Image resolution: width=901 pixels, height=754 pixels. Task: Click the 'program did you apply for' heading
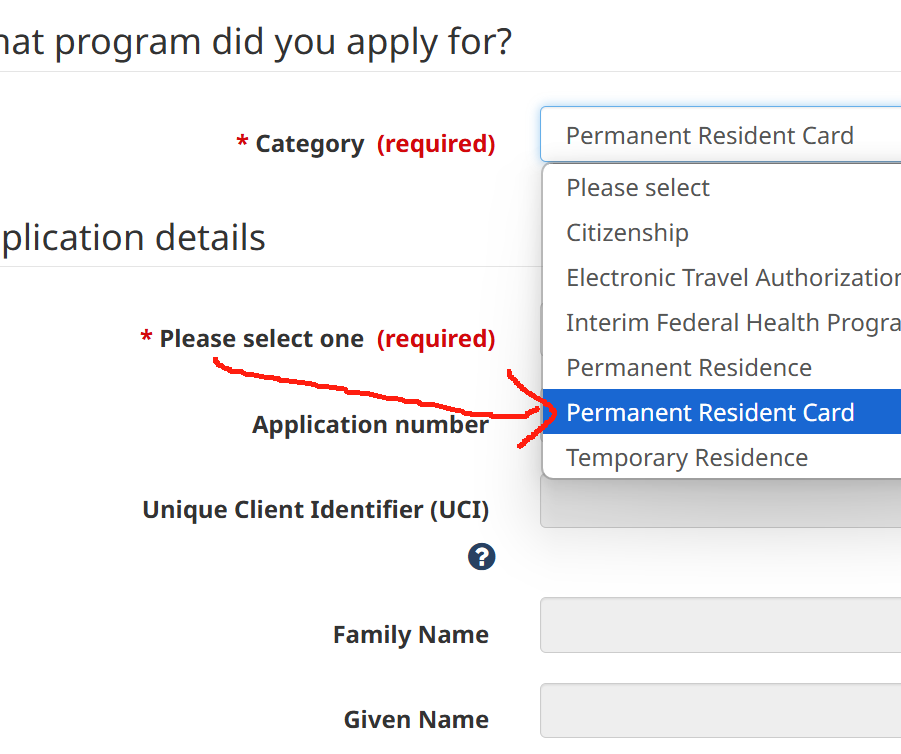pos(255,42)
